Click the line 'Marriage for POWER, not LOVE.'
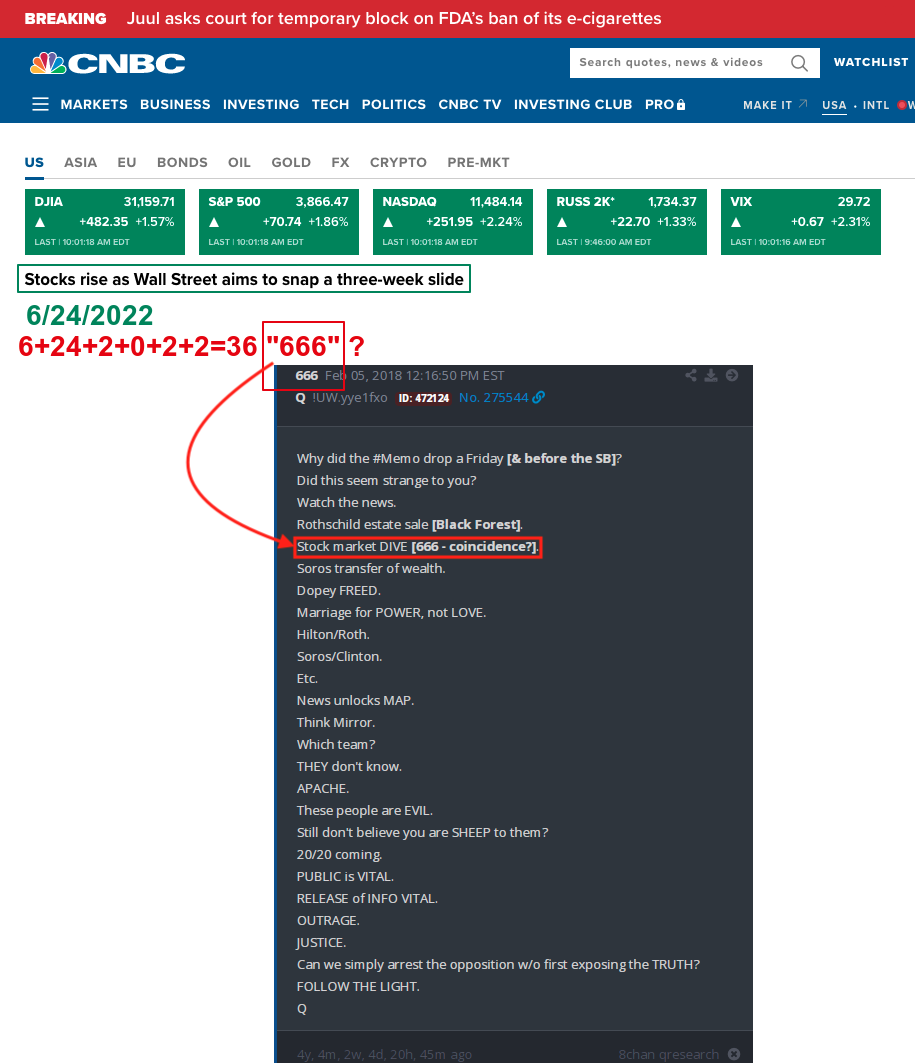Image resolution: width=915 pixels, height=1064 pixels. (391, 612)
